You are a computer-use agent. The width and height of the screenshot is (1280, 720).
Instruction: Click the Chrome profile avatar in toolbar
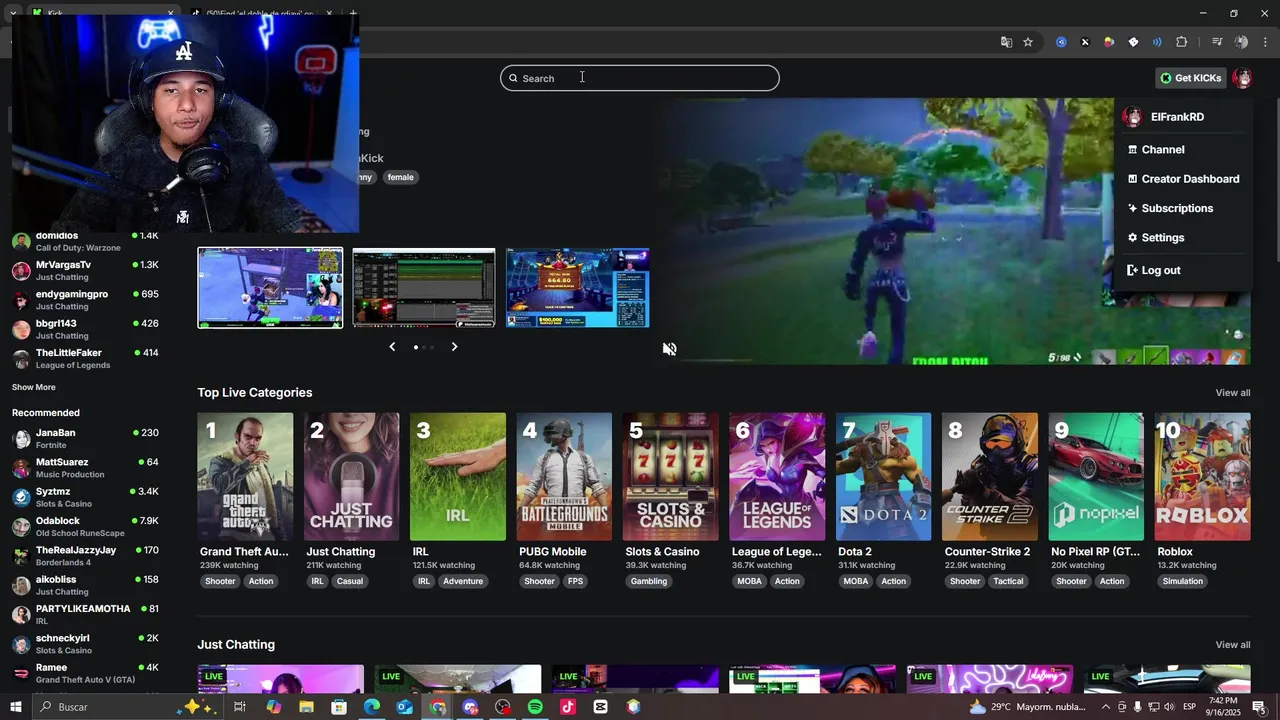pyautogui.click(x=1241, y=42)
